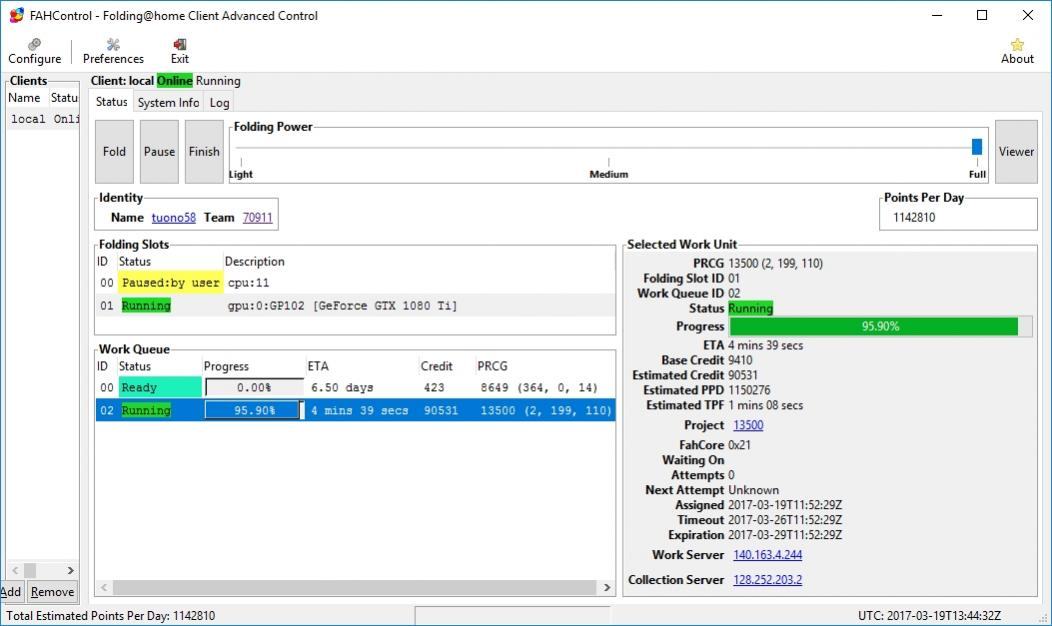Click the Estimated PPD value 1150276
1052x626 pixels.
pyautogui.click(x=749, y=390)
